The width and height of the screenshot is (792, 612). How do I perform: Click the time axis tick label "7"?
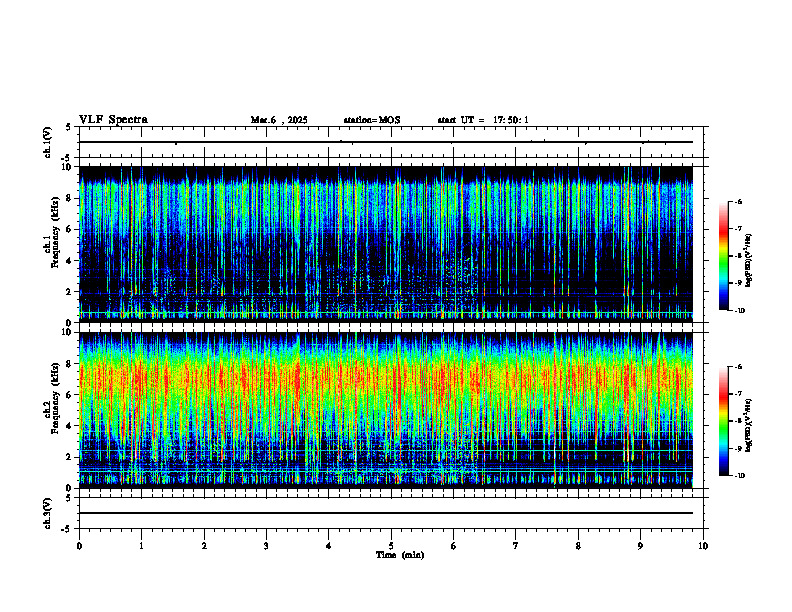[x=516, y=546]
